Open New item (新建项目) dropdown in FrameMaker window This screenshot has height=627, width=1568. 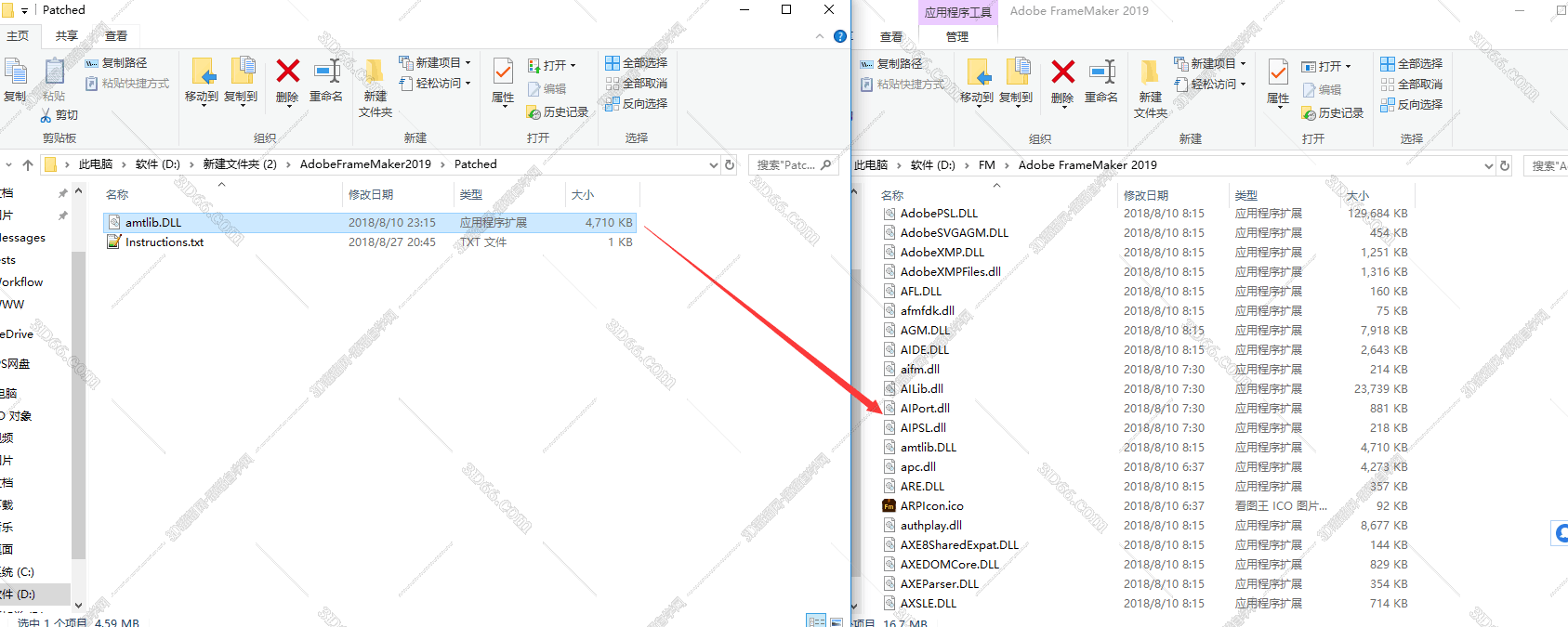(x=1210, y=64)
